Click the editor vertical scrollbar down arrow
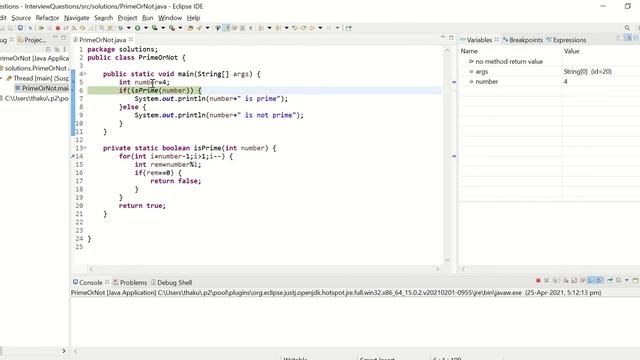This screenshot has height=360, width=640. point(447,260)
